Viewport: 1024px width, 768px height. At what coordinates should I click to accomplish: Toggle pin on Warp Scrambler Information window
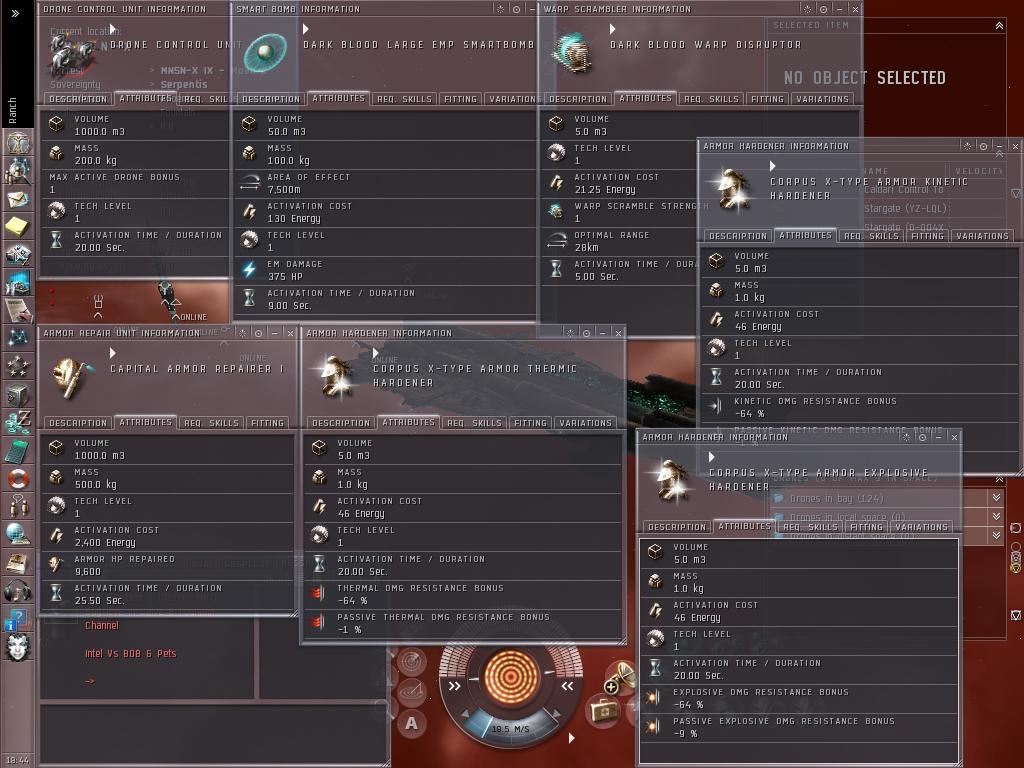click(x=824, y=9)
